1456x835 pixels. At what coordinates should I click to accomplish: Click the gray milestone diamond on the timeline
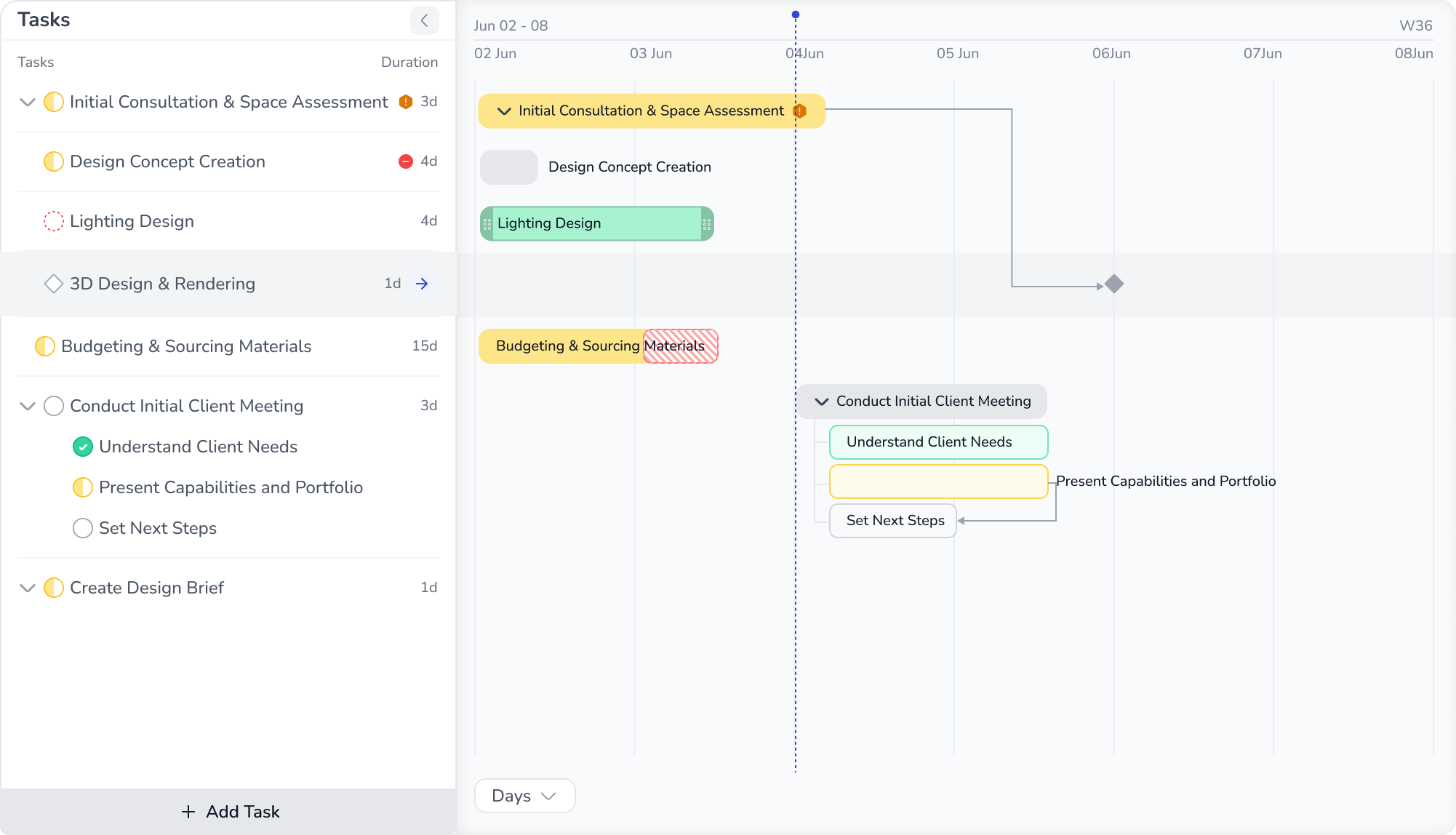tap(1114, 284)
